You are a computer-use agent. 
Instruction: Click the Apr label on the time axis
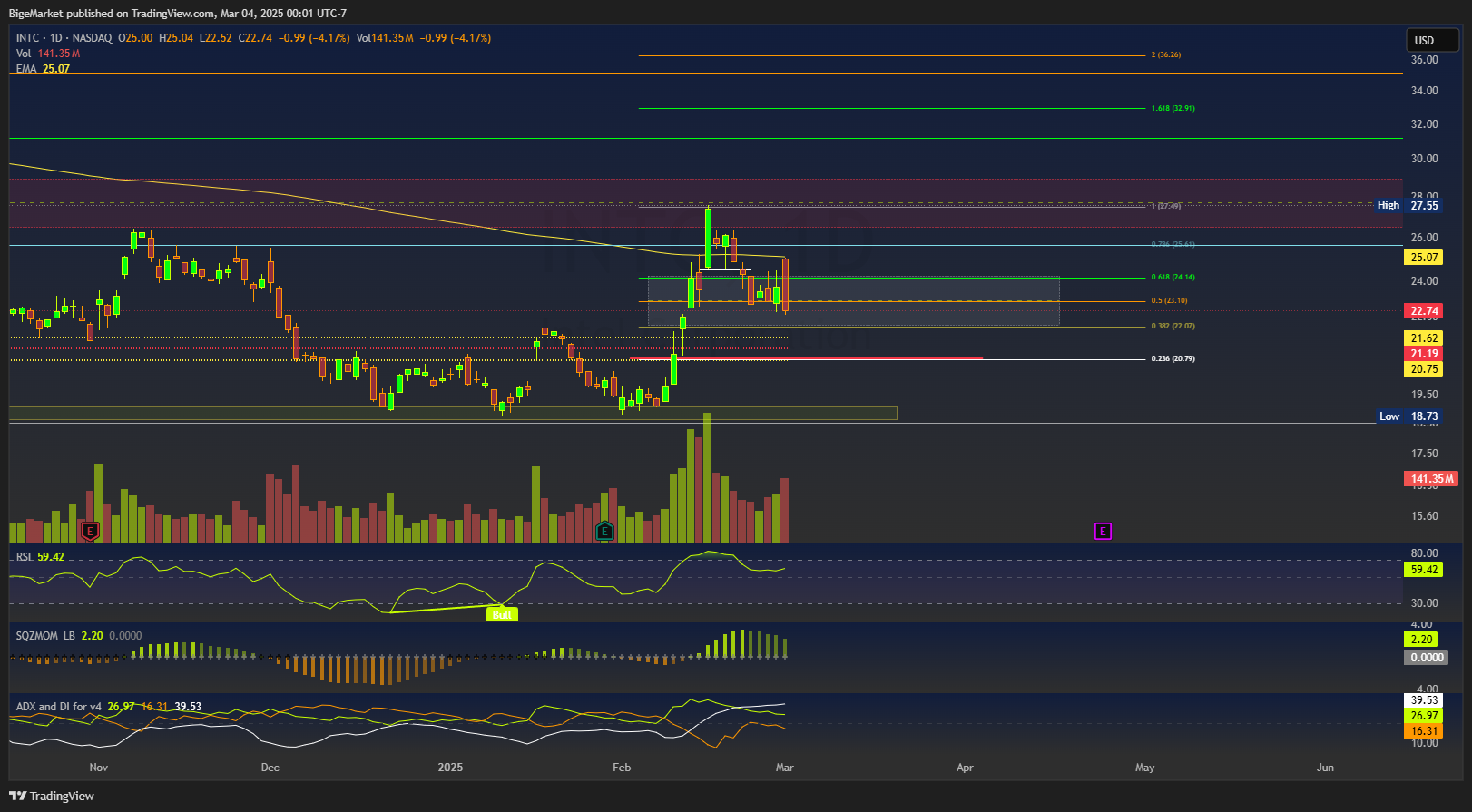click(x=965, y=768)
